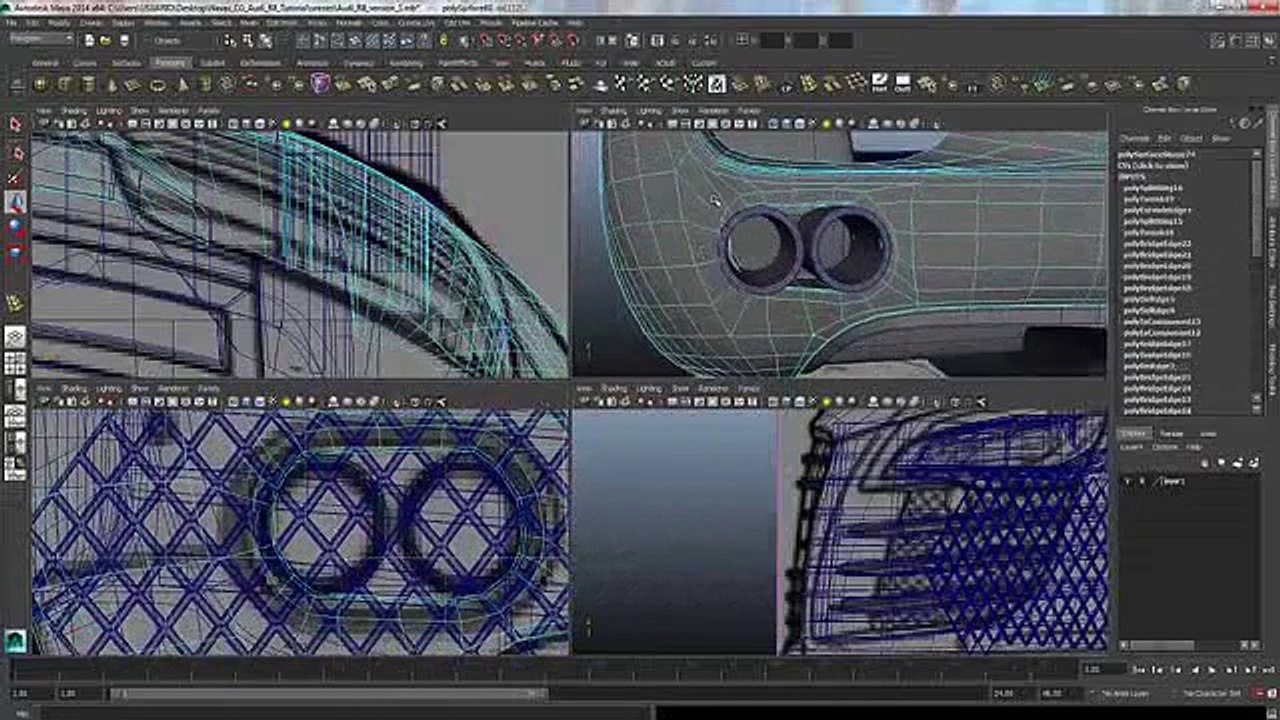The image size is (1280, 720).
Task: Create a polygon sphere from shelf
Action: click(x=41, y=84)
